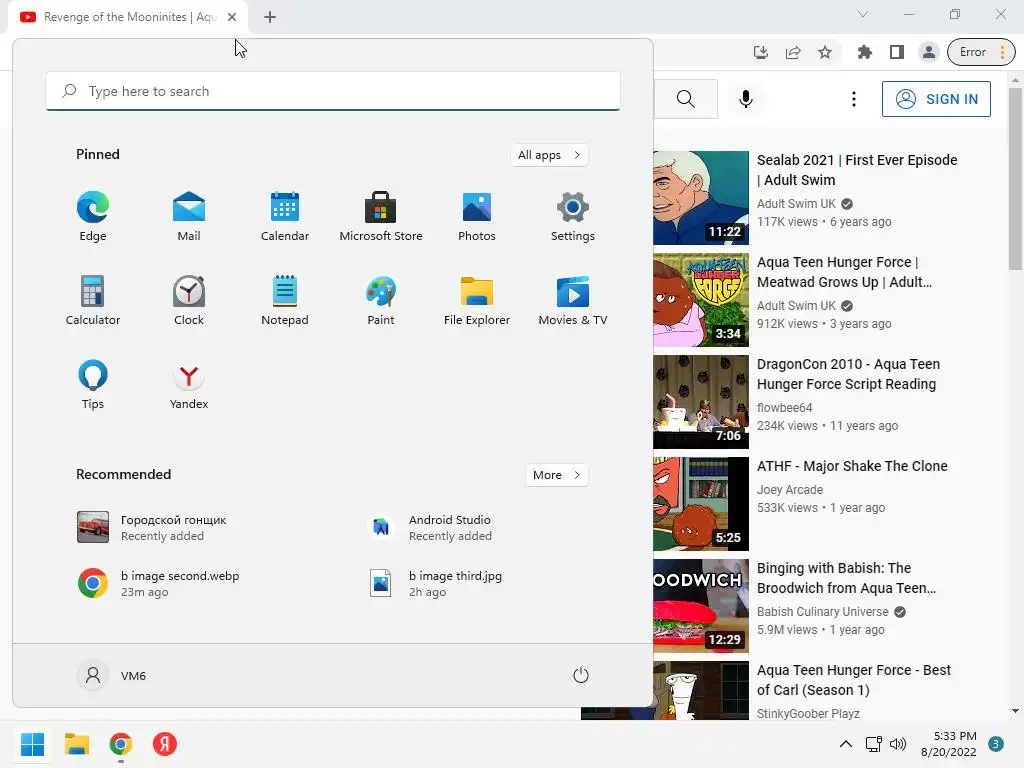Bookmark this page with star icon

(825, 52)
